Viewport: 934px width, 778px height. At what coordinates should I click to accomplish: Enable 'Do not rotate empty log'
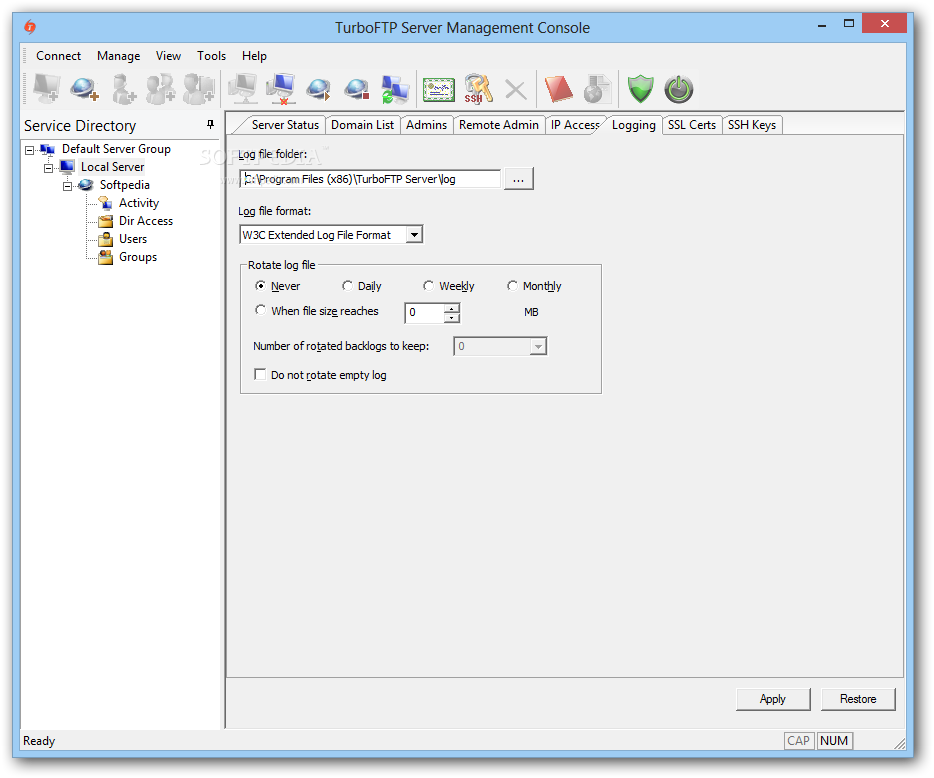coord(260,375)
